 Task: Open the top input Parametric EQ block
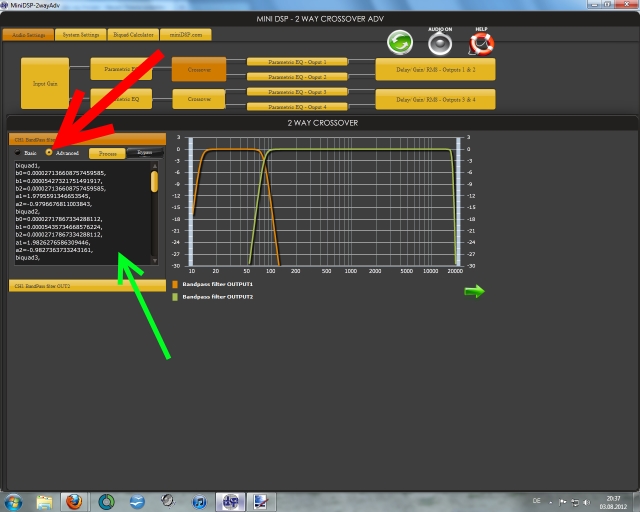click(121, 69)
